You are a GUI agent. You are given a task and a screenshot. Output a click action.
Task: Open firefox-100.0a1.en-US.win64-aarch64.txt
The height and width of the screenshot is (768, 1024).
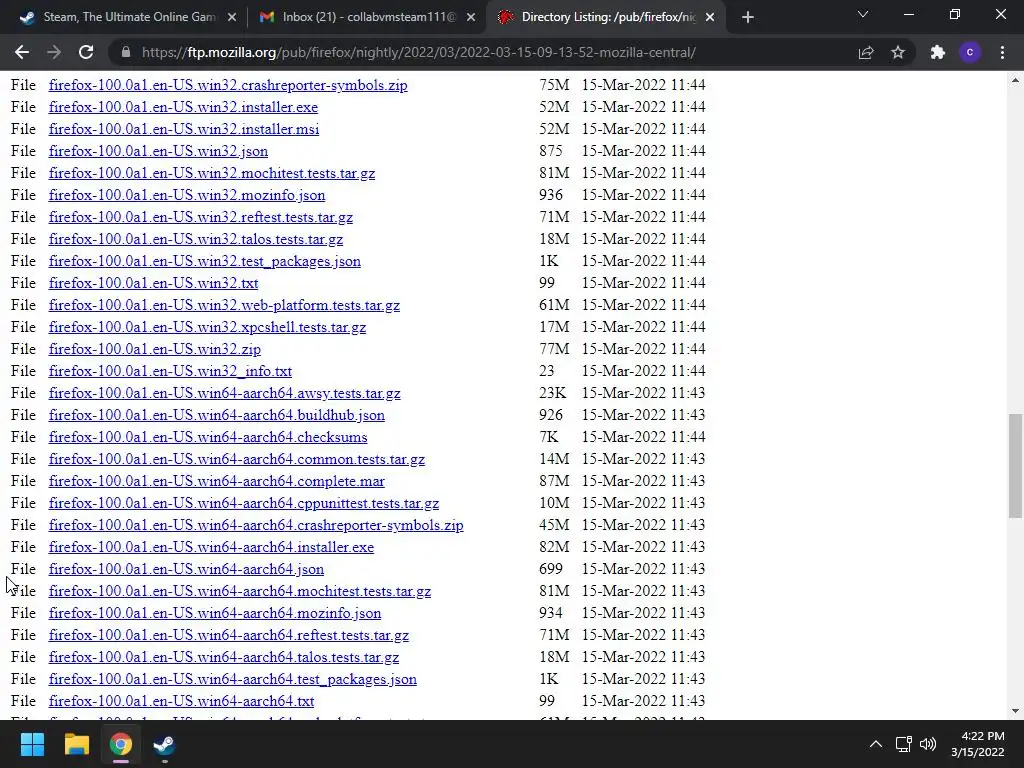182,701
